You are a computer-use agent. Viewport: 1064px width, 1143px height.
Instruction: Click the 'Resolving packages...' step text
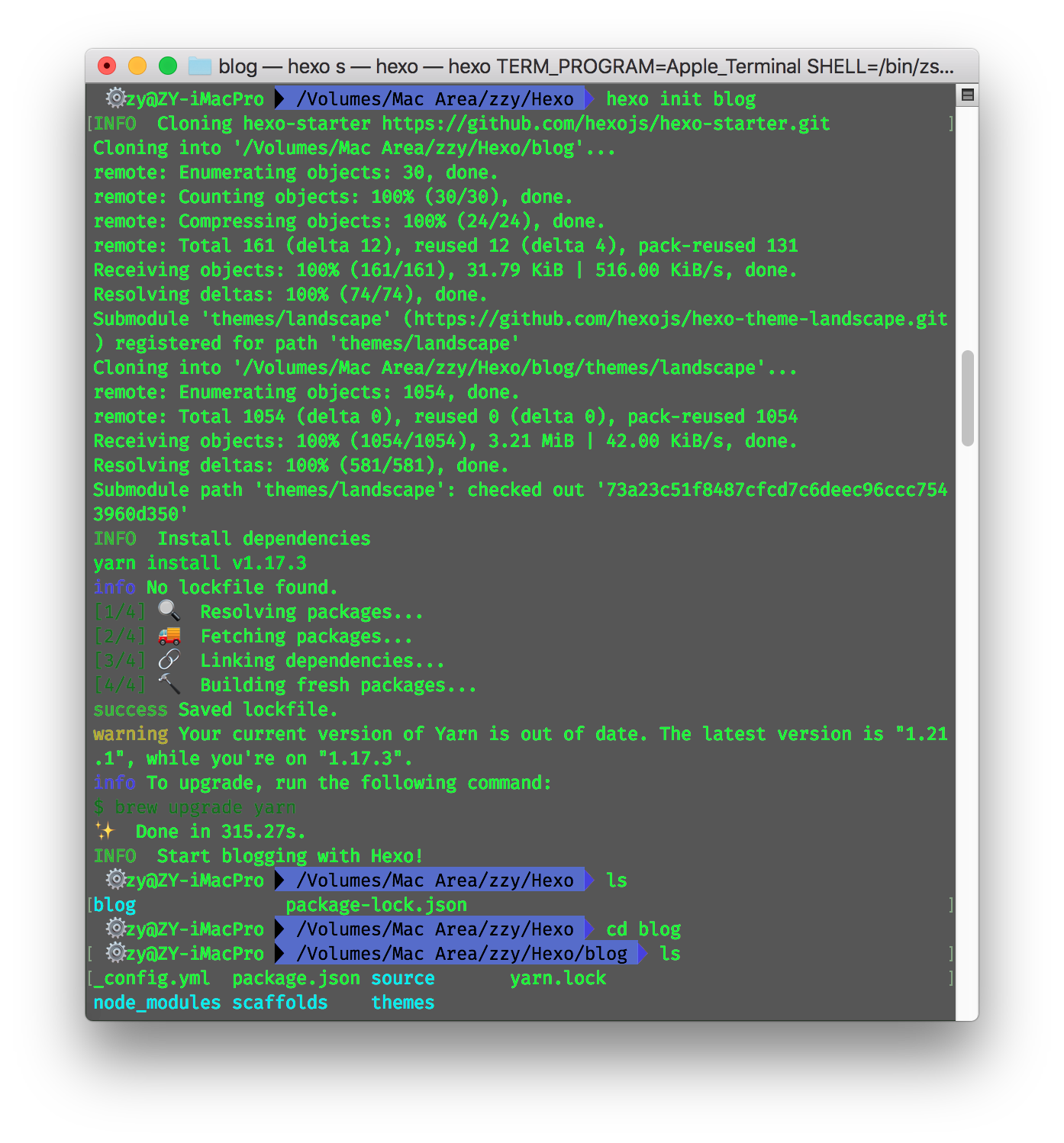tap(311, 612)
